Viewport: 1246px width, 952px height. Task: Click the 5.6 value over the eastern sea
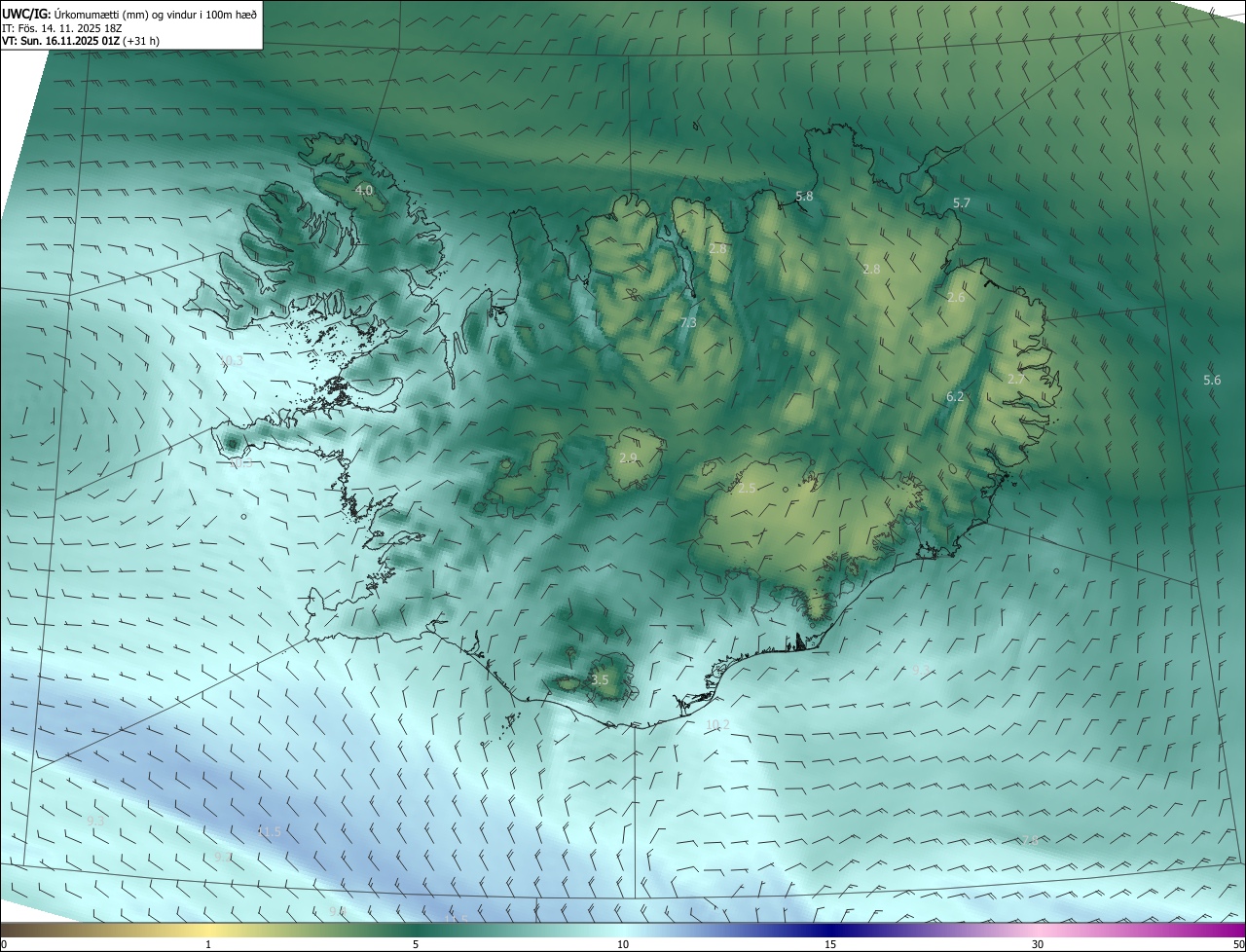[x=1212, y=381]
